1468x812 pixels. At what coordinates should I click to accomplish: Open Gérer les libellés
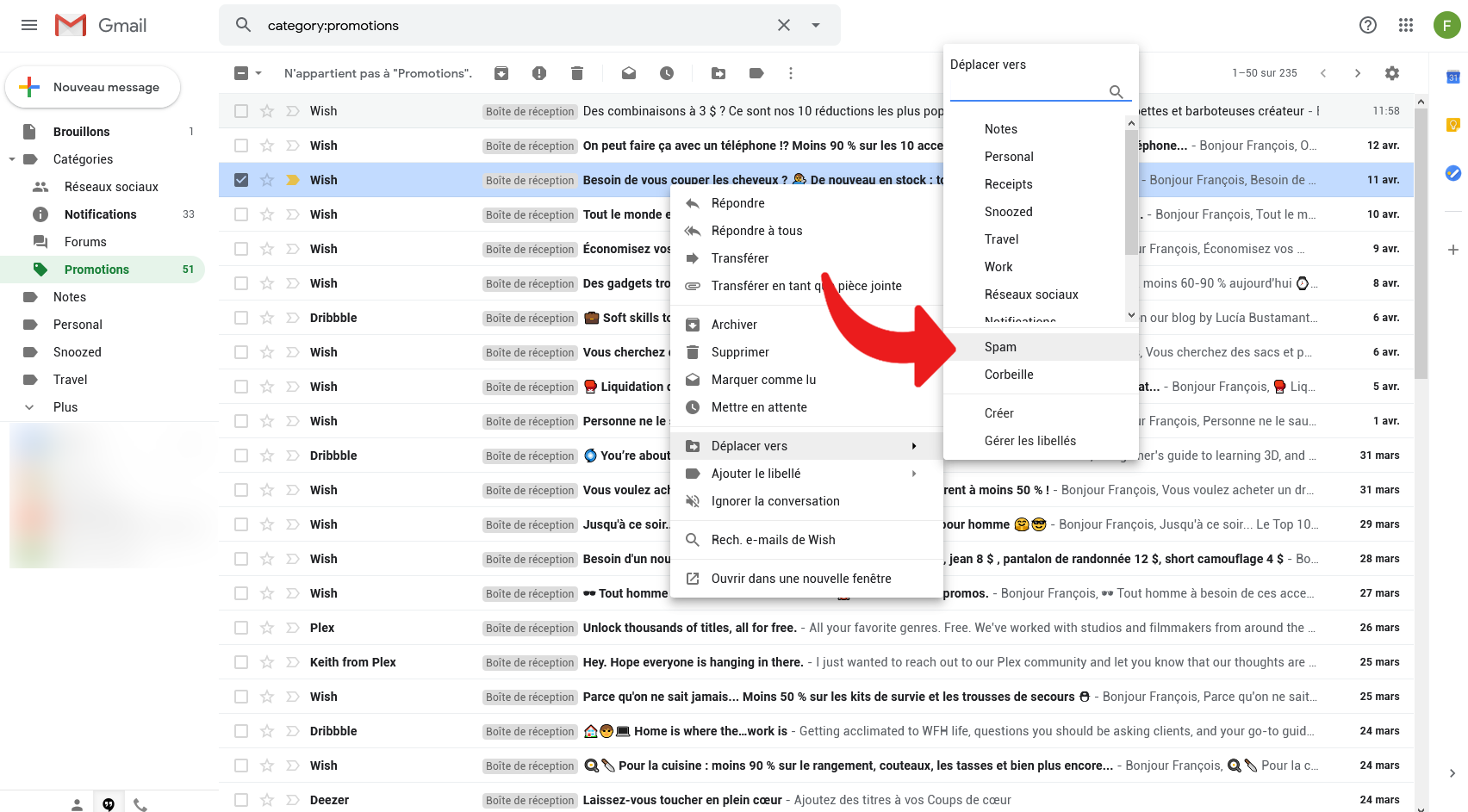1029,440
